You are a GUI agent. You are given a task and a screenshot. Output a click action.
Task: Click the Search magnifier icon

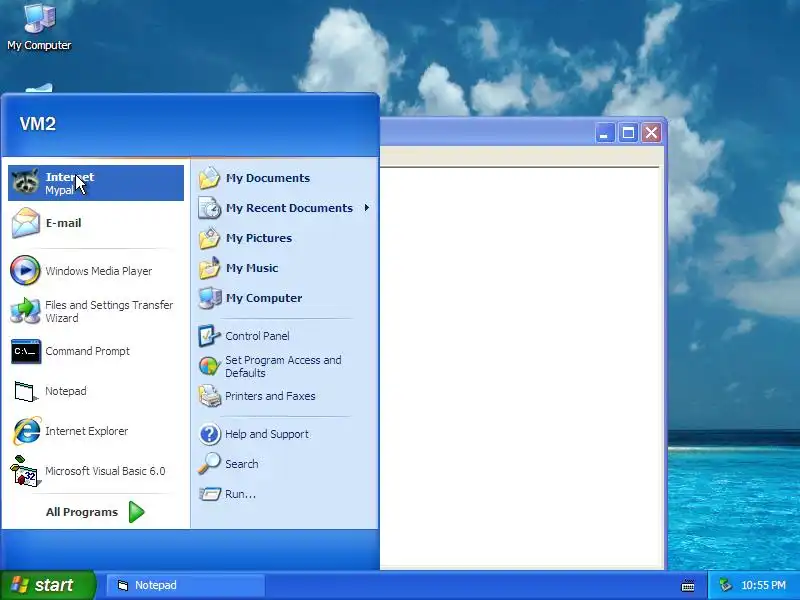[209, 464]
